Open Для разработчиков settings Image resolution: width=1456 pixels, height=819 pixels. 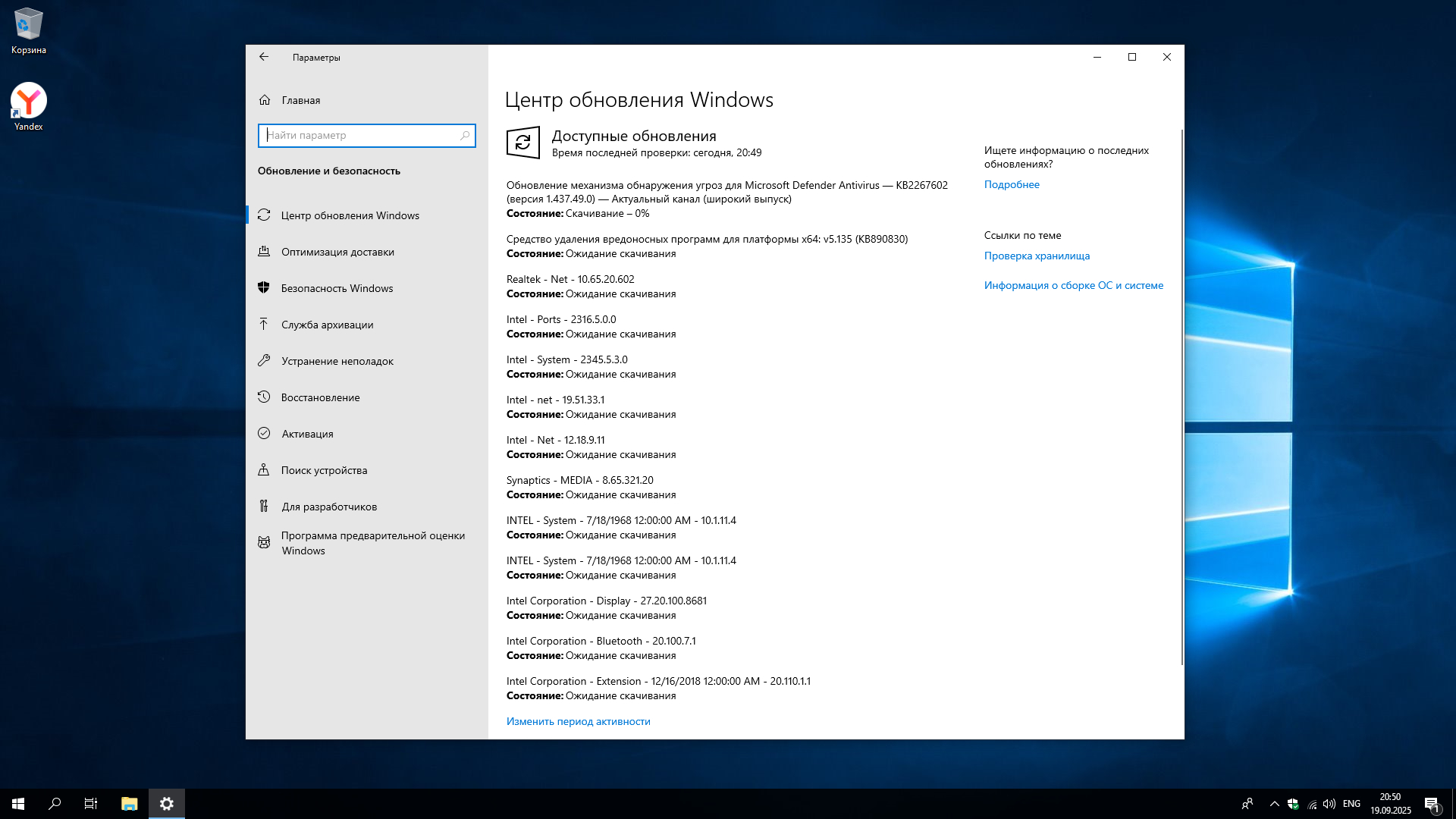click(x=329, y=507)
